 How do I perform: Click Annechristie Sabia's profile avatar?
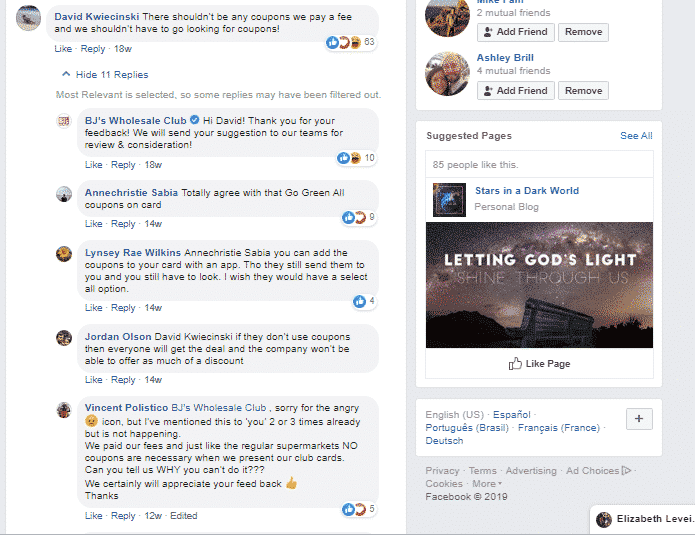tap(64, 194)
